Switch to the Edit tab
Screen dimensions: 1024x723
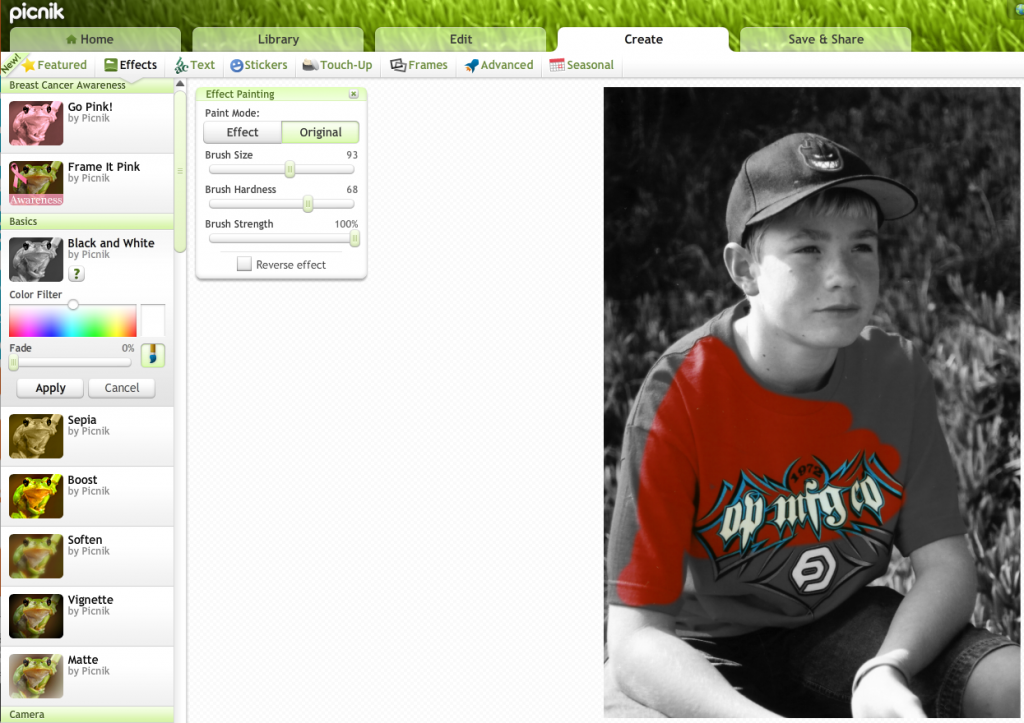click(x=460, y=39)
